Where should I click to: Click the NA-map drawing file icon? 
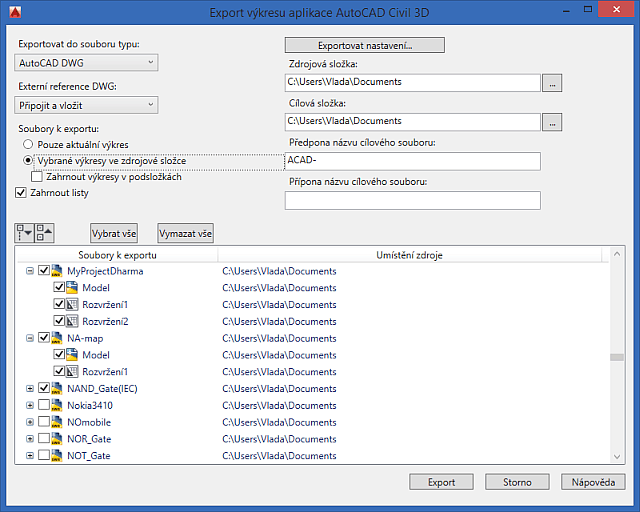click(x=58, y=339)
